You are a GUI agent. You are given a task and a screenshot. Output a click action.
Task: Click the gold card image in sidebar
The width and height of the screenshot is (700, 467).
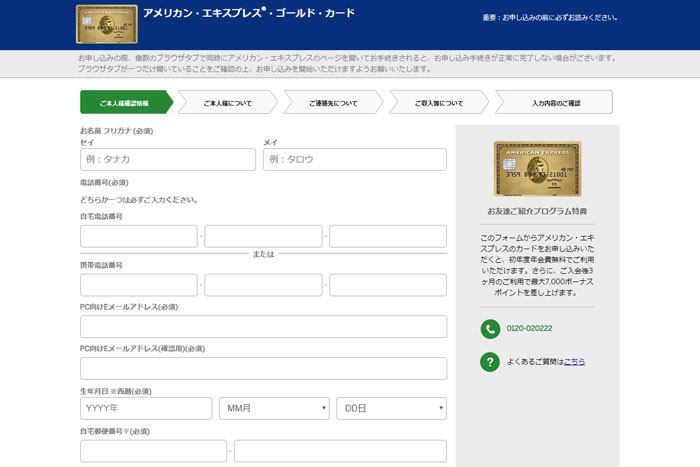pos(537,169)
